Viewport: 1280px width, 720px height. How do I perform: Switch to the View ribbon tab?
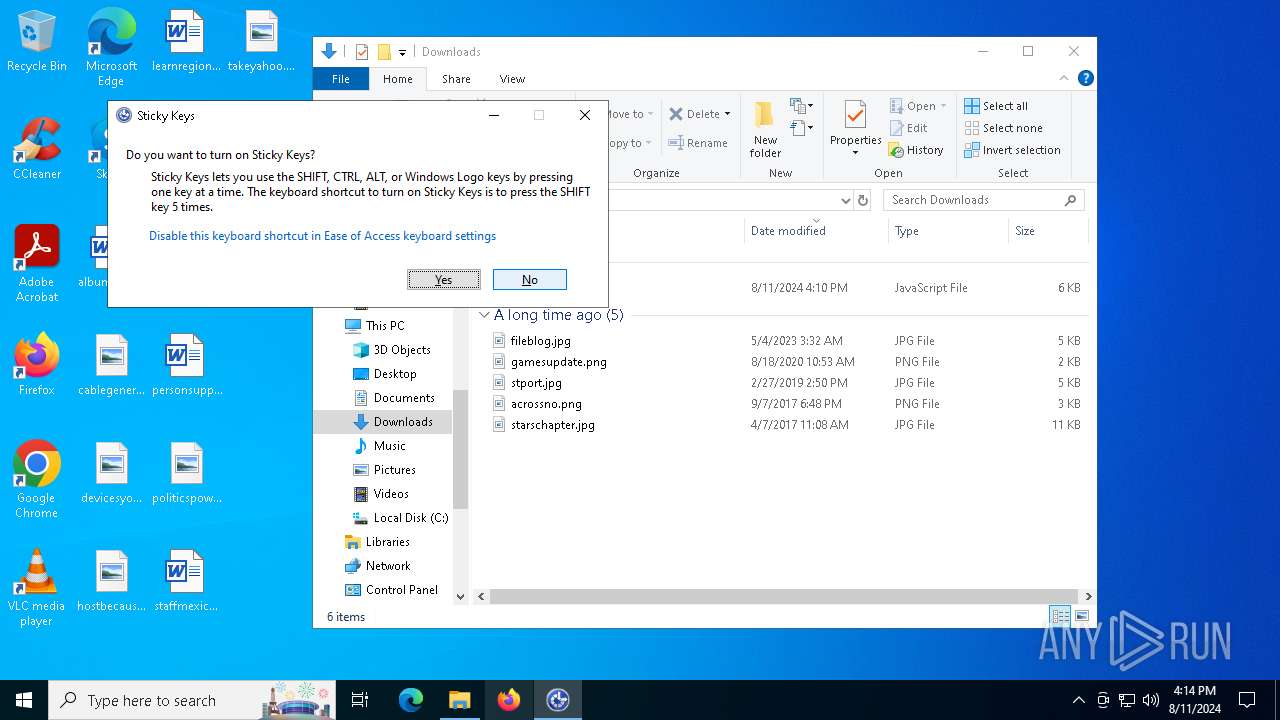[512, 79]
